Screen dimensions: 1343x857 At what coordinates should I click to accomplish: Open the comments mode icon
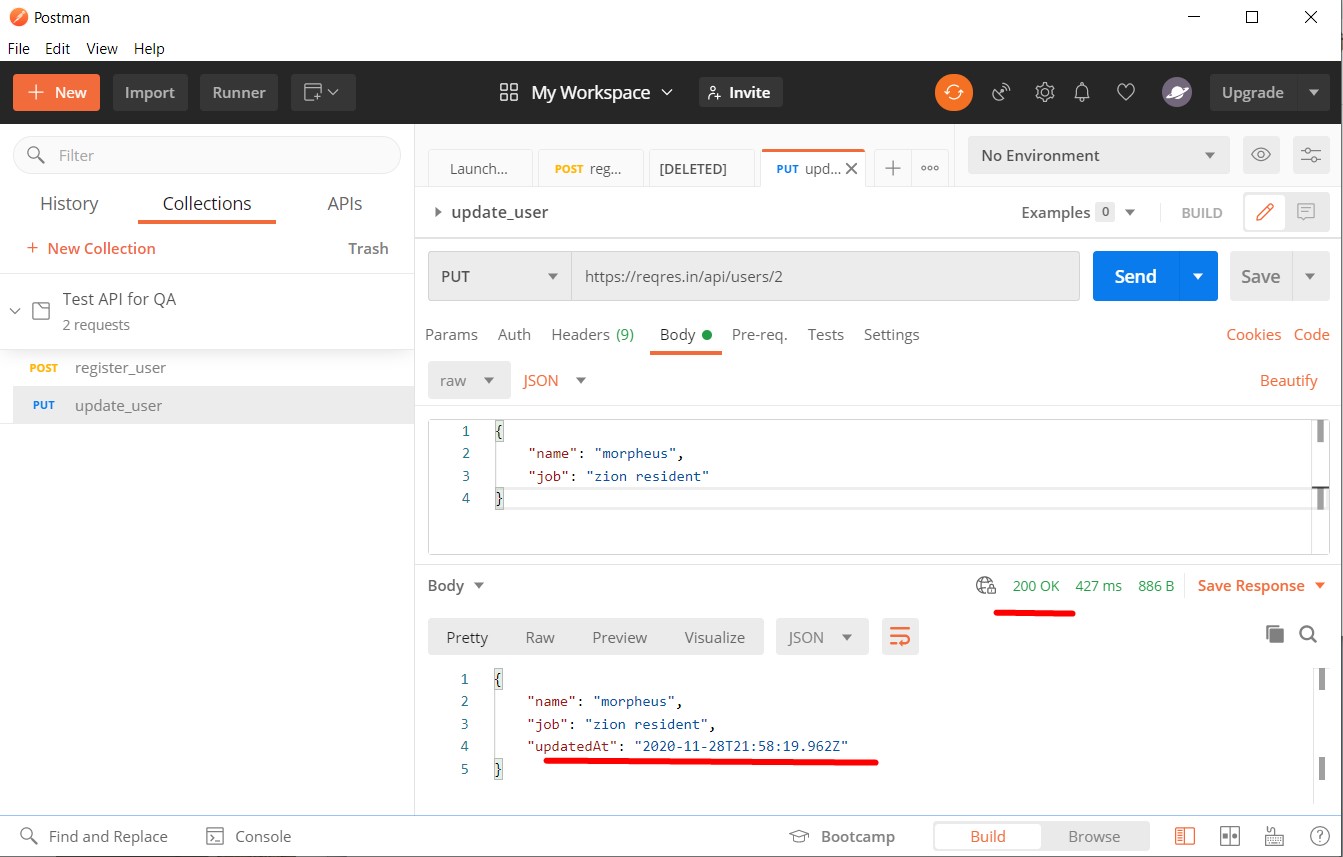point(1305,212)
